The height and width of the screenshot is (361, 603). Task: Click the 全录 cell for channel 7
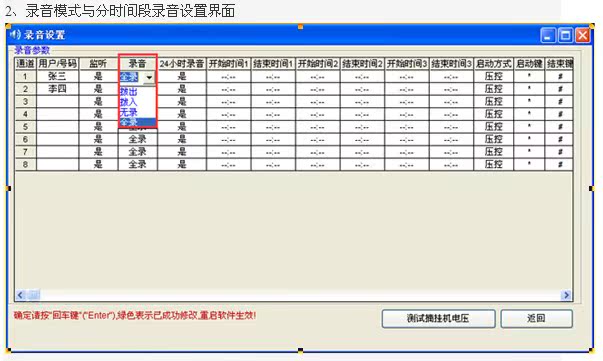click(x=137, y=152)
